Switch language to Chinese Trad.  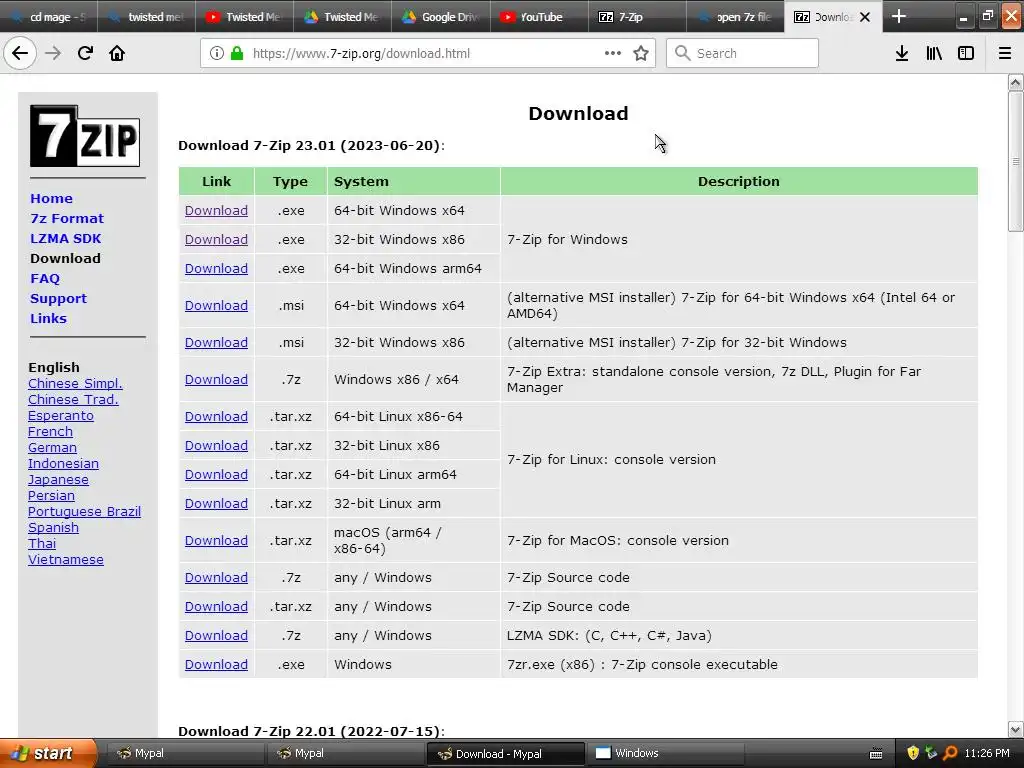pos(73,400)
